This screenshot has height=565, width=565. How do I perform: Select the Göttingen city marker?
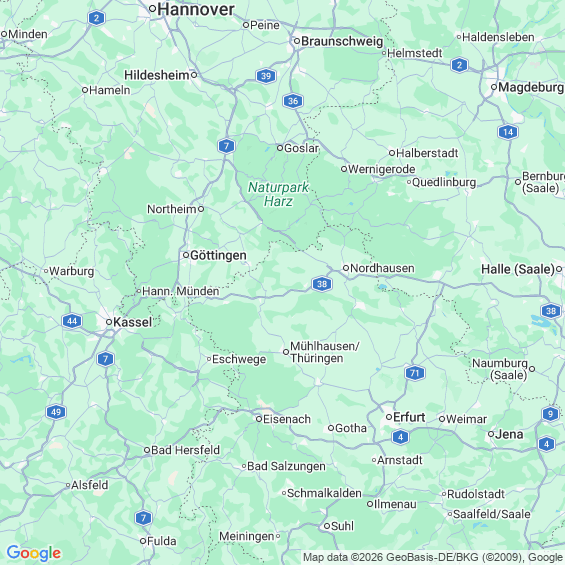coord(186,255)
